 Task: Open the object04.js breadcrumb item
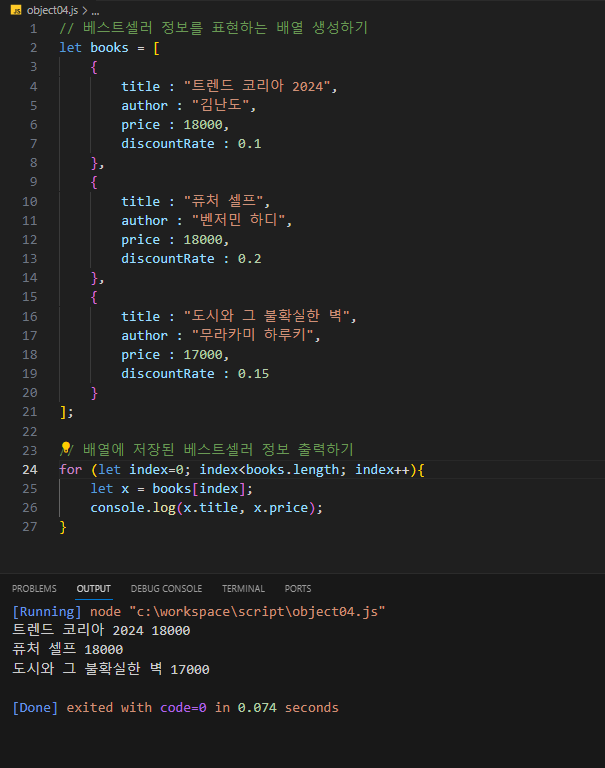click(x=52, y=10)
